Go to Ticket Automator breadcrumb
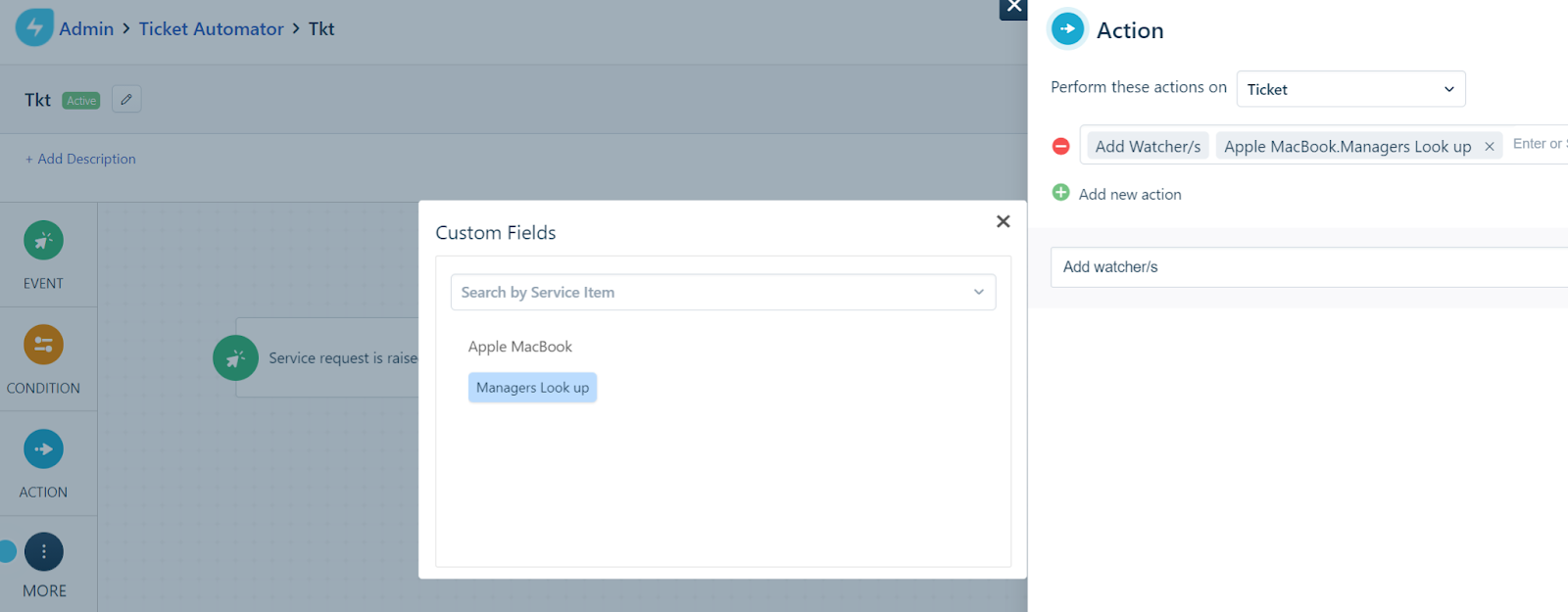 [x=211, y=29]
